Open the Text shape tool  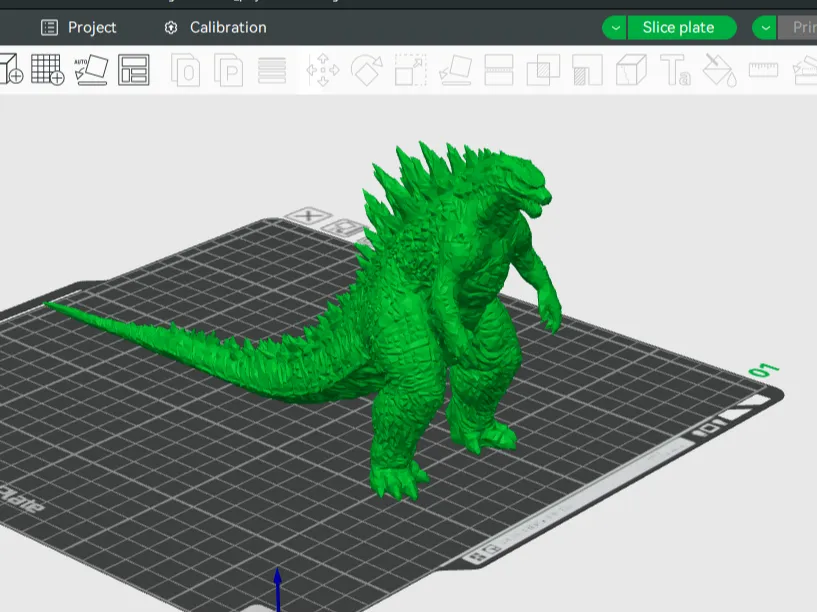click(675, 71)
